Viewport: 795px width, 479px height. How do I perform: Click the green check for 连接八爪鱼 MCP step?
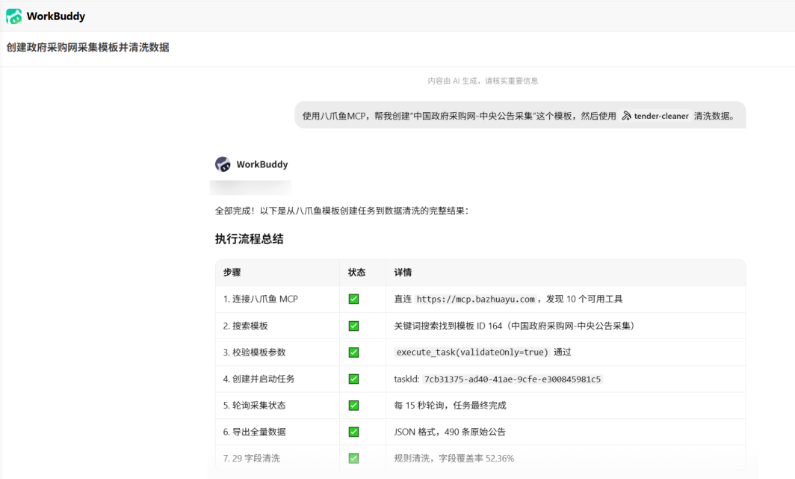(x=354, y=299)
